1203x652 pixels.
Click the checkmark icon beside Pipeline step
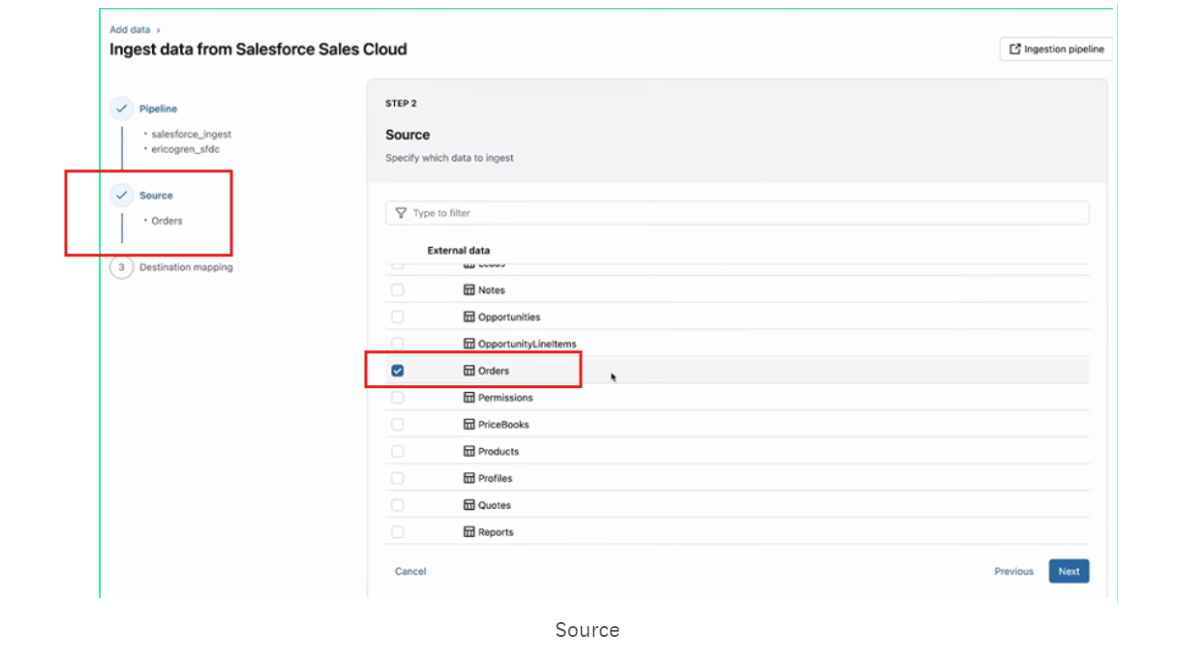[x=122, y=108]
